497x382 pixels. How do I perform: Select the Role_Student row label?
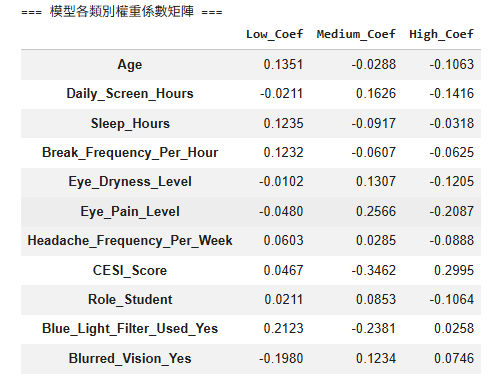(130, 299)
